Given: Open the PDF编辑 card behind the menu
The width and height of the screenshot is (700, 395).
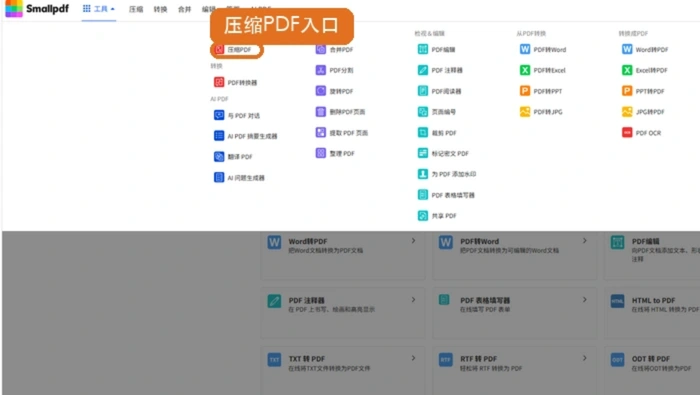Looking at the screenshot, I should coord(652,256).
